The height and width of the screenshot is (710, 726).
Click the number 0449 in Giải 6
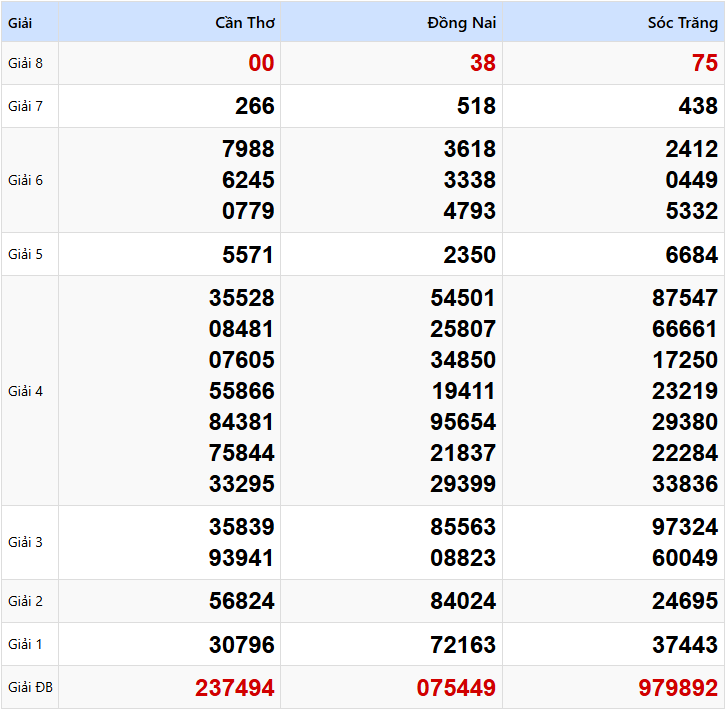pos(692,180)
